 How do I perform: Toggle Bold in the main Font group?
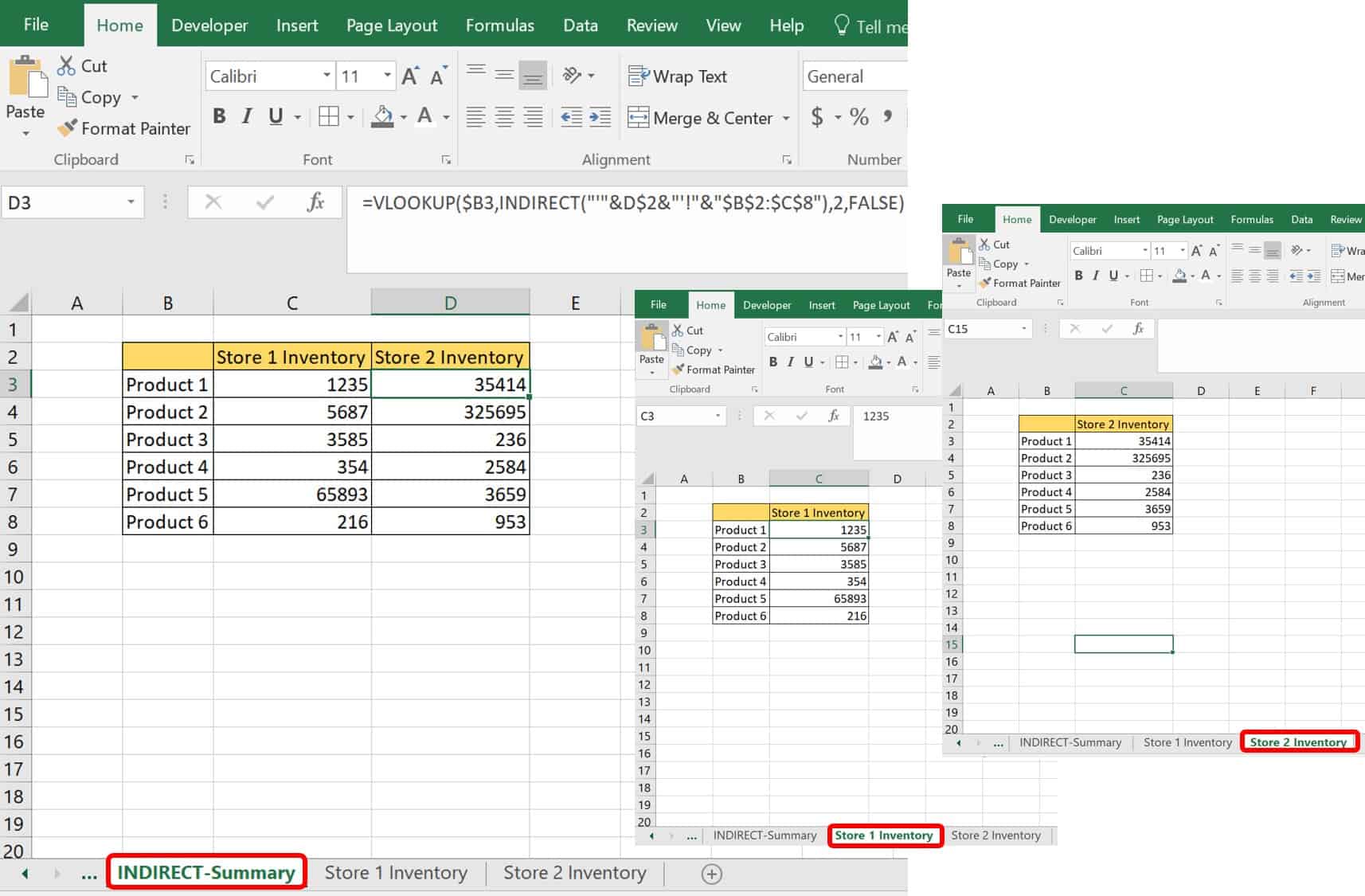point(219,117)
